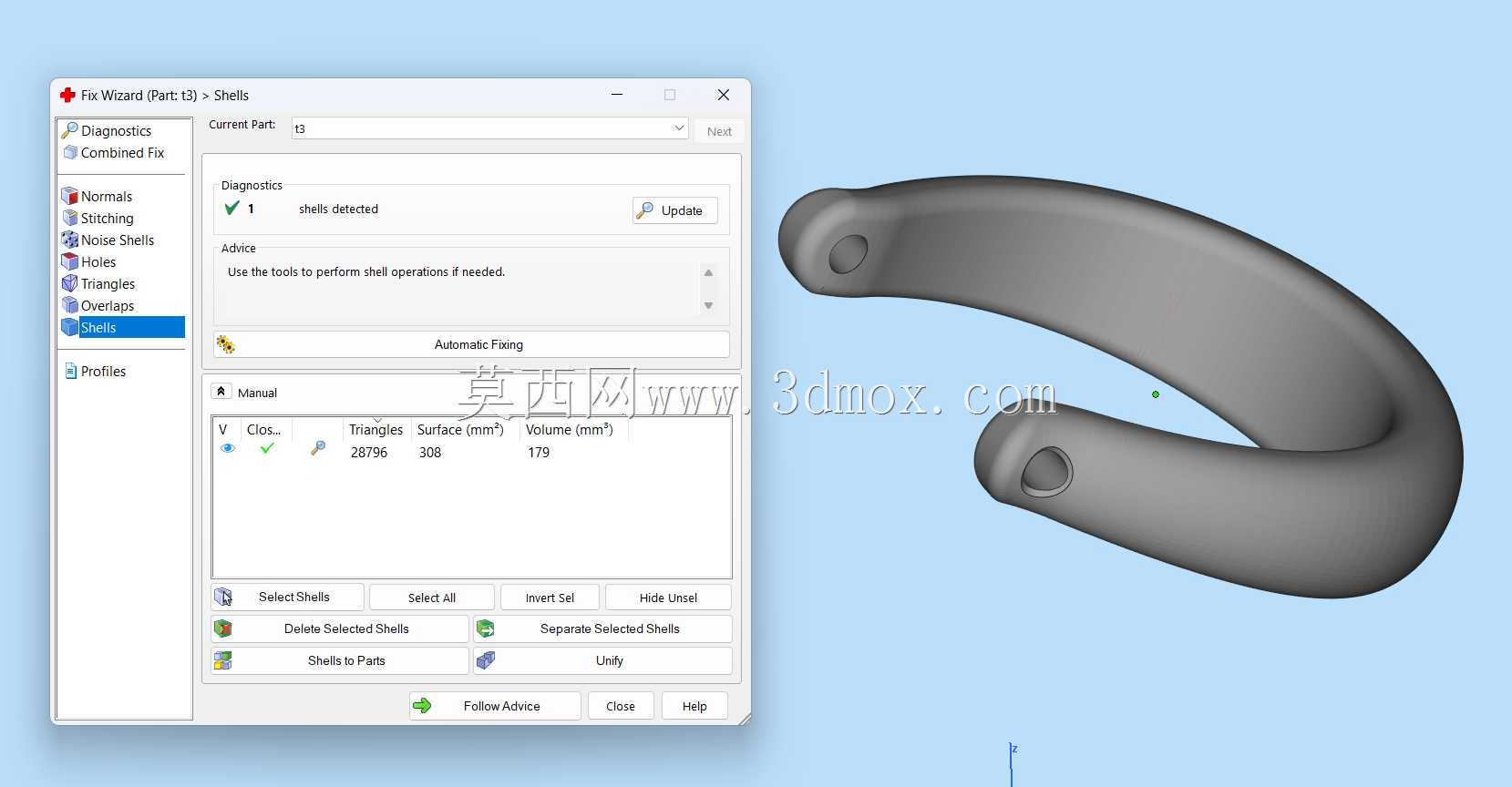
Task: Click the Holes cube icon
Action: 69,261
